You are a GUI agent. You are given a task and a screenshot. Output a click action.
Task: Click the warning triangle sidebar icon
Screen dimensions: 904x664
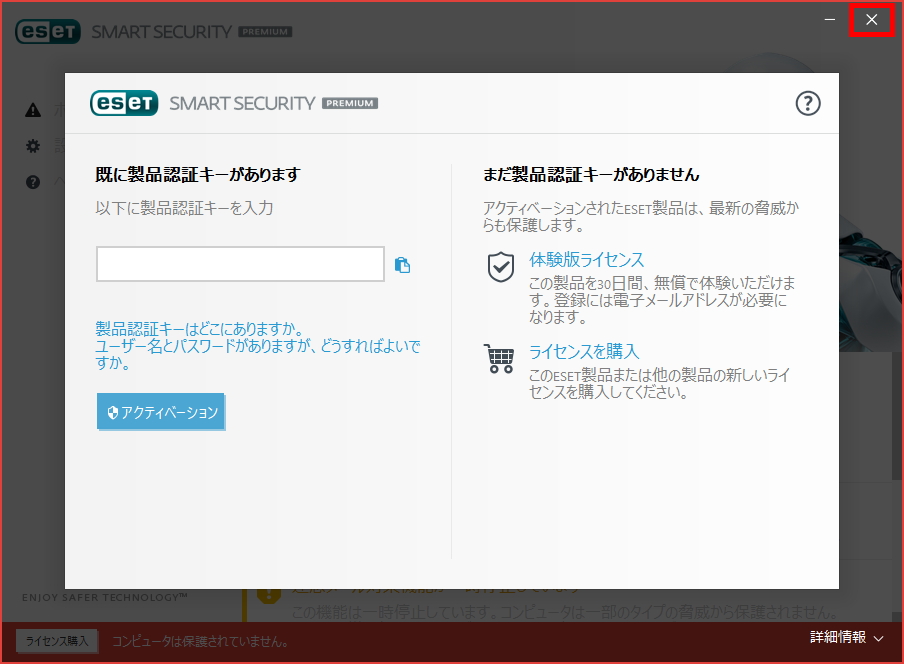pos(33,110)
